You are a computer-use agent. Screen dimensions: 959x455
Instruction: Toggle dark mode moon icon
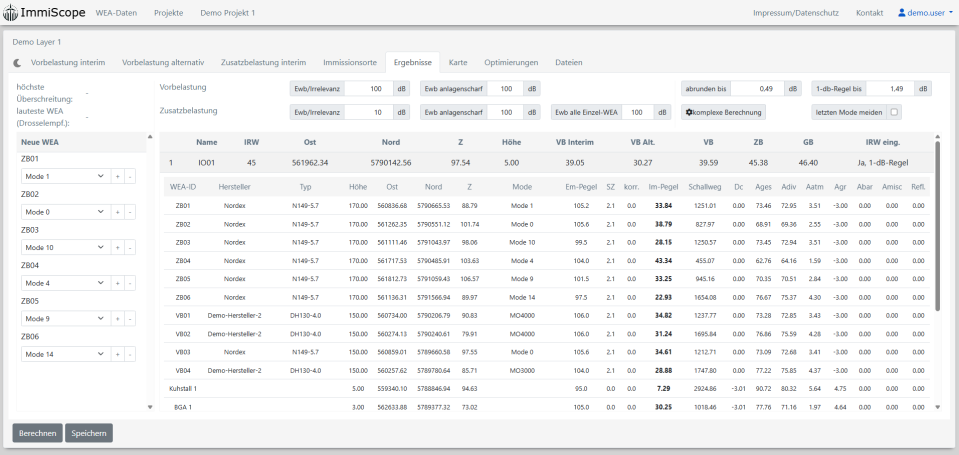pyautogui.click(x=17, y=62)
